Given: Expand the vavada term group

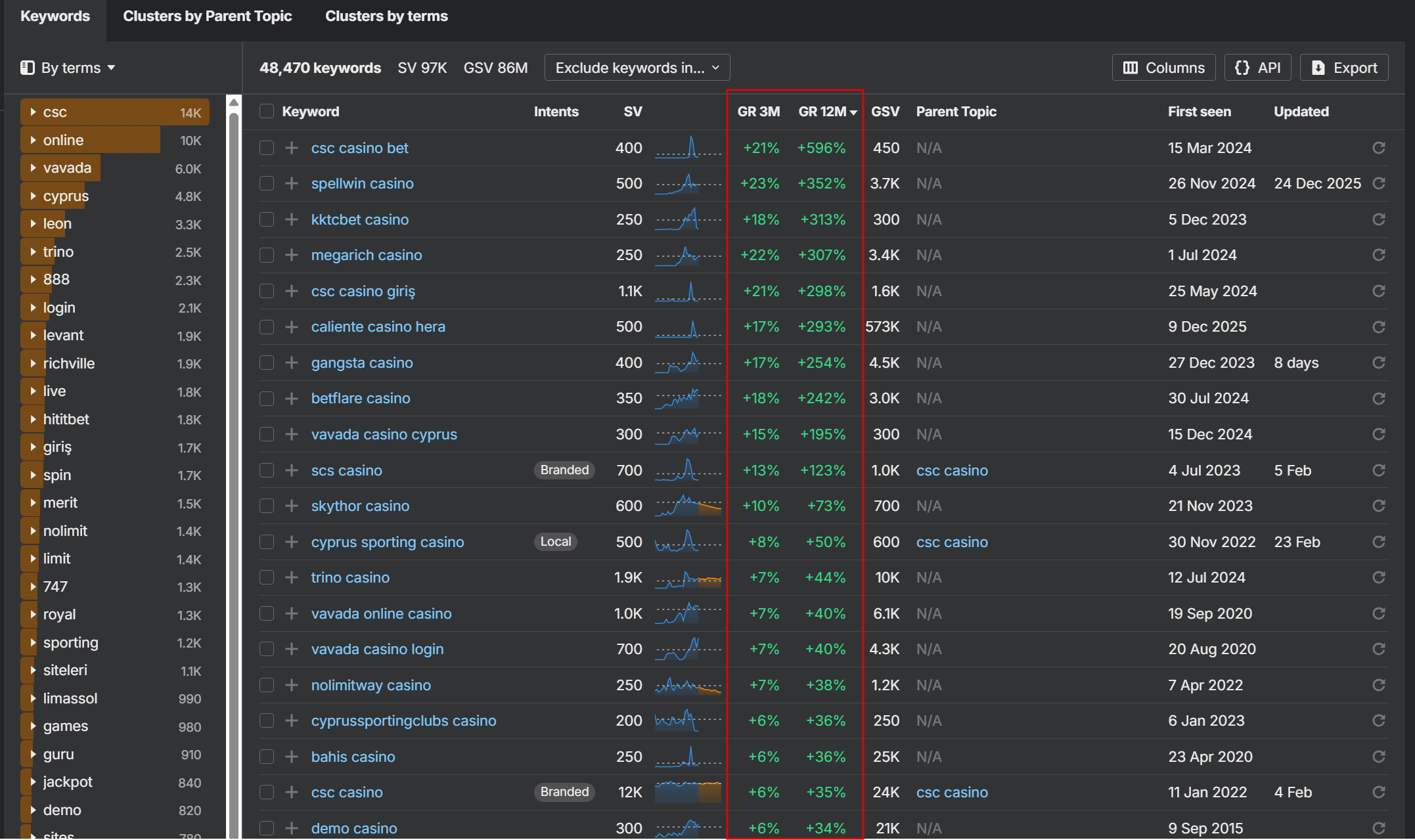Looking at the screenshot, I should pyautogui.click(x=33, y=167).
